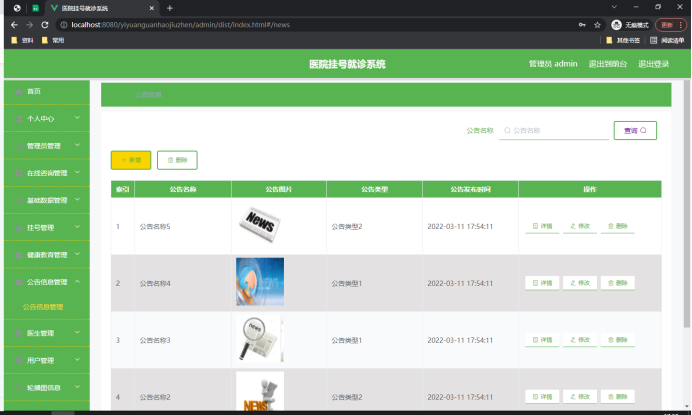This screenshot has height=415, width=692.
Task: Select the 公告信息管理 submenu item in yellow
Action: click(43, 307)
